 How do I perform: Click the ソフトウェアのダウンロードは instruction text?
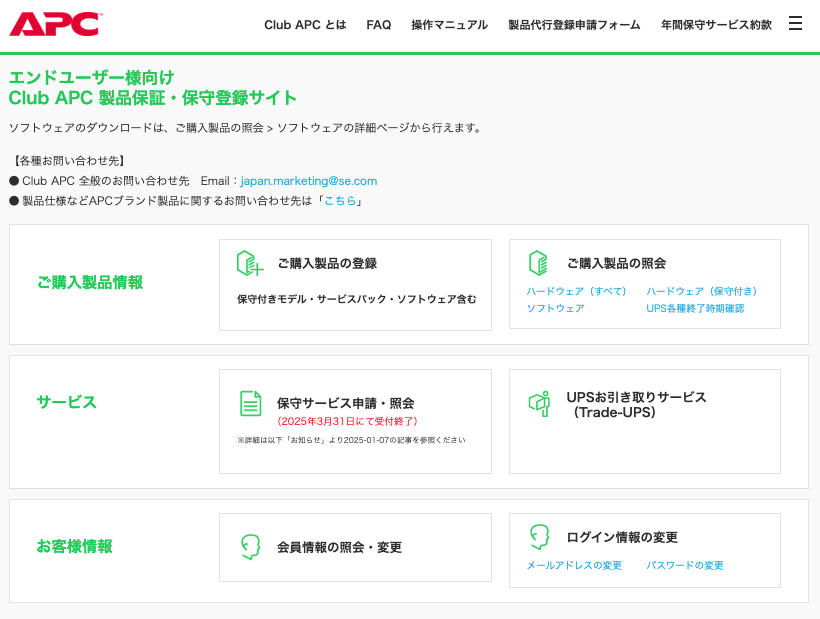tap(246, 128)
